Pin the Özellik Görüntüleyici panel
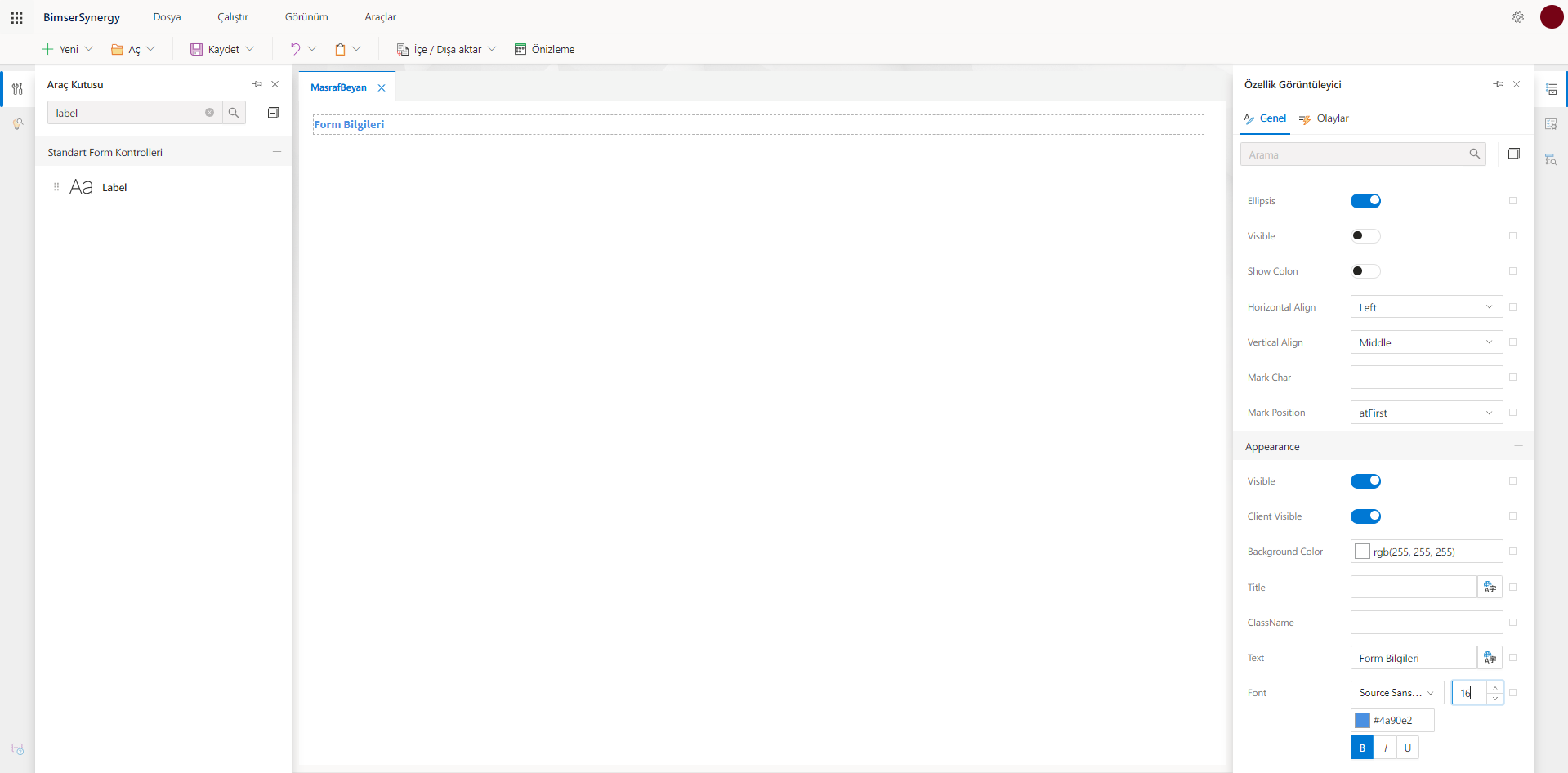 (x=1499, y=84)
